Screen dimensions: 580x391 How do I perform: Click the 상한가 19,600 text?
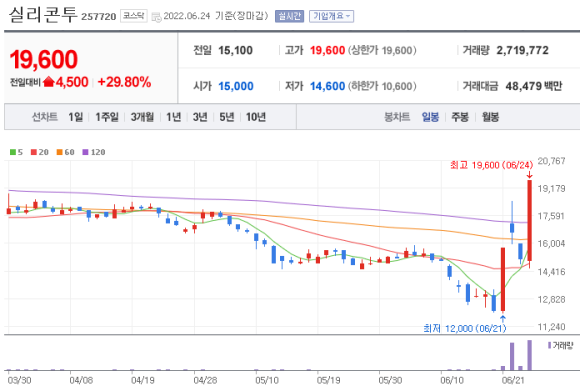point(382,50)
